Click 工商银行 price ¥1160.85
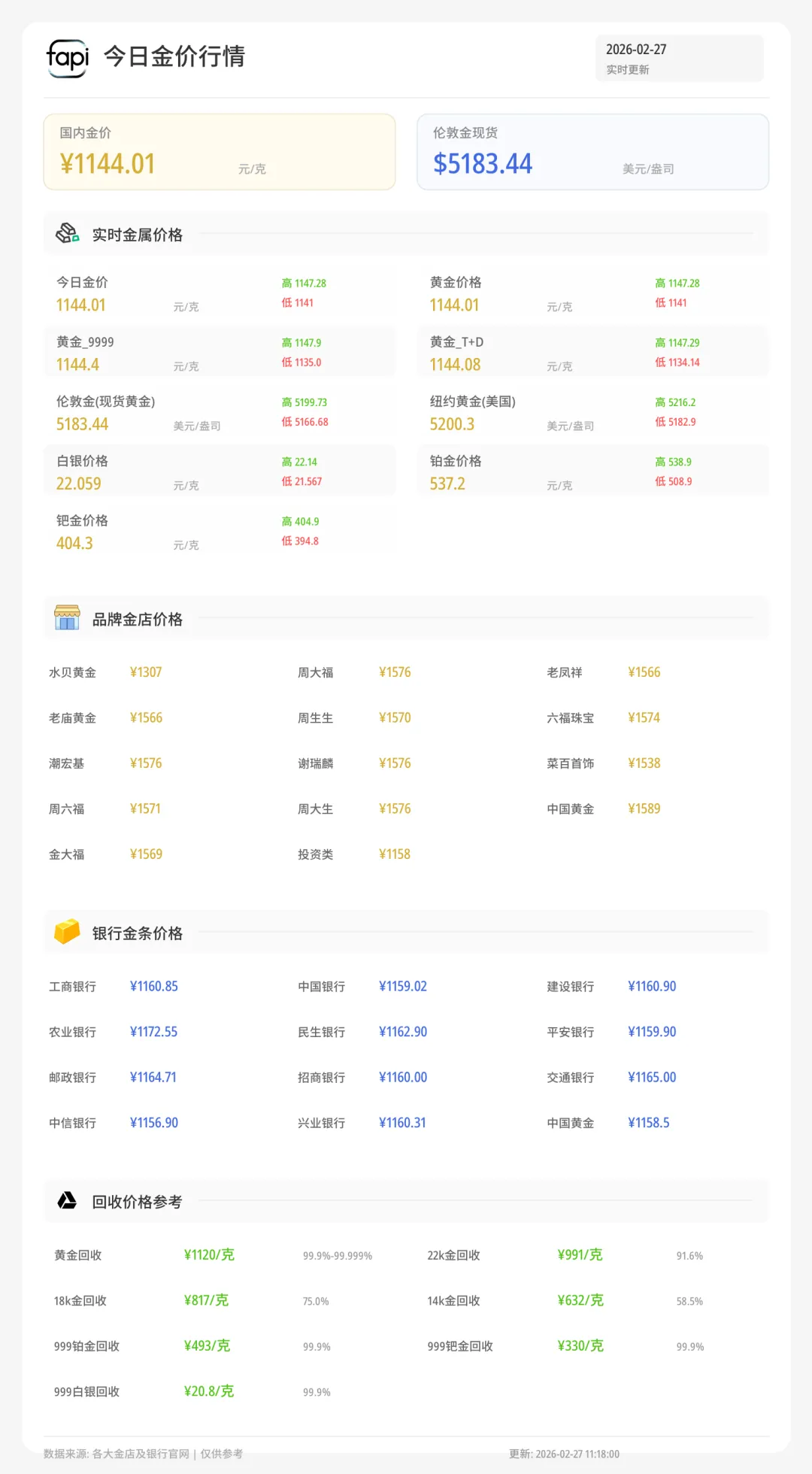The height and width of the screenshot is (1474, 812). pos(154,986)
